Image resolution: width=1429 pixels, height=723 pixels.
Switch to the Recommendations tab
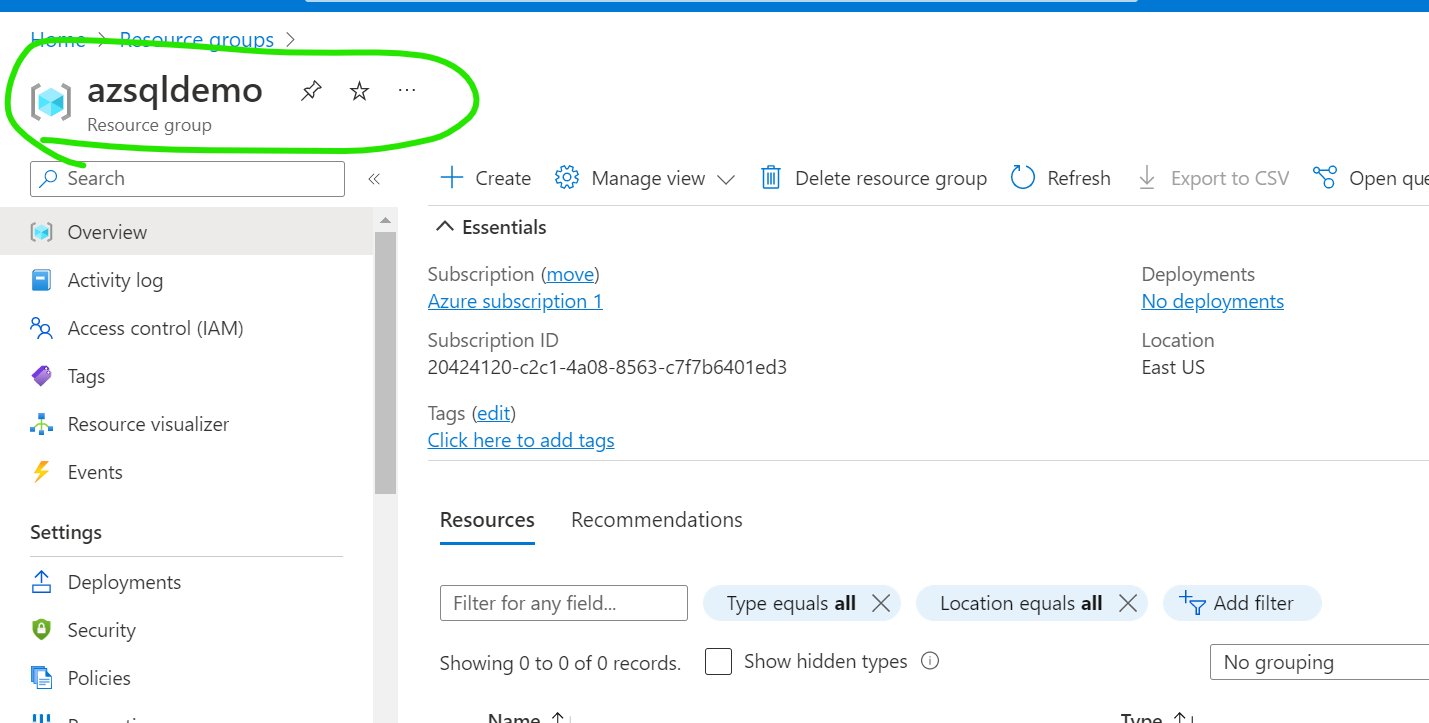point(657,520)
